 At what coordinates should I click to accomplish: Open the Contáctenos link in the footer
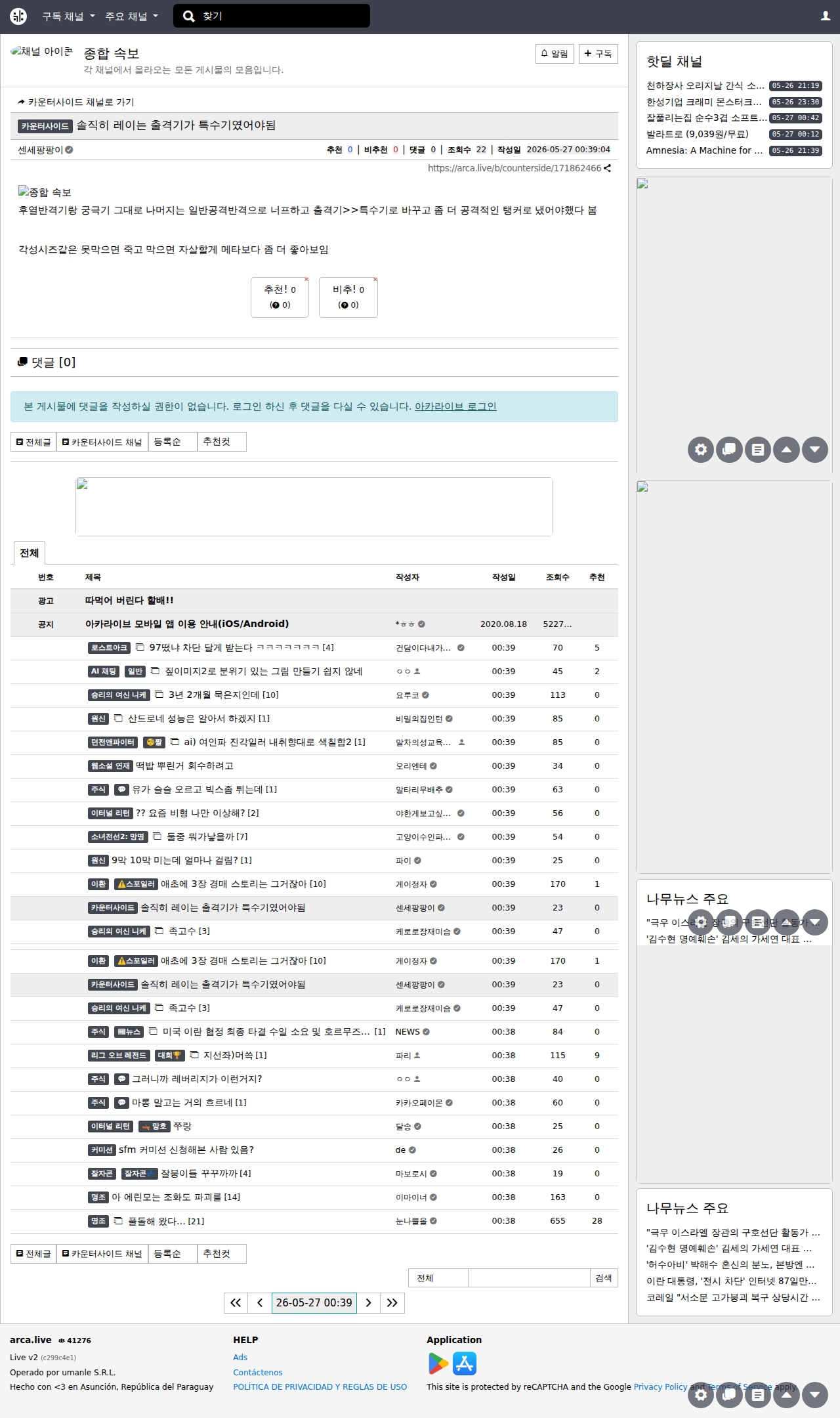pos(258,1372)
